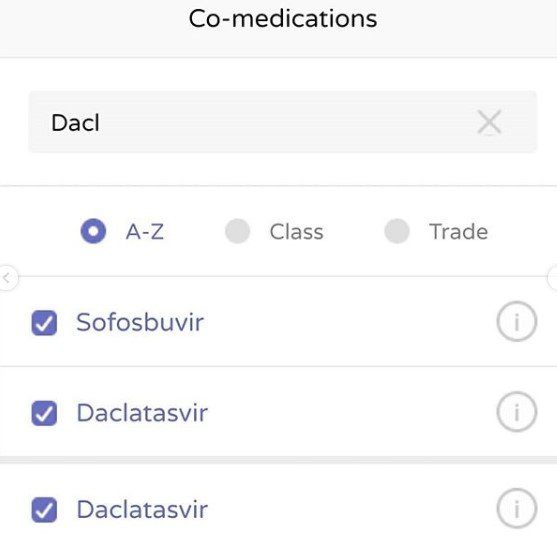Screen dimensions: 557x549
Task: Click the Sofosbuvir drug name
Action: [140, 322]
